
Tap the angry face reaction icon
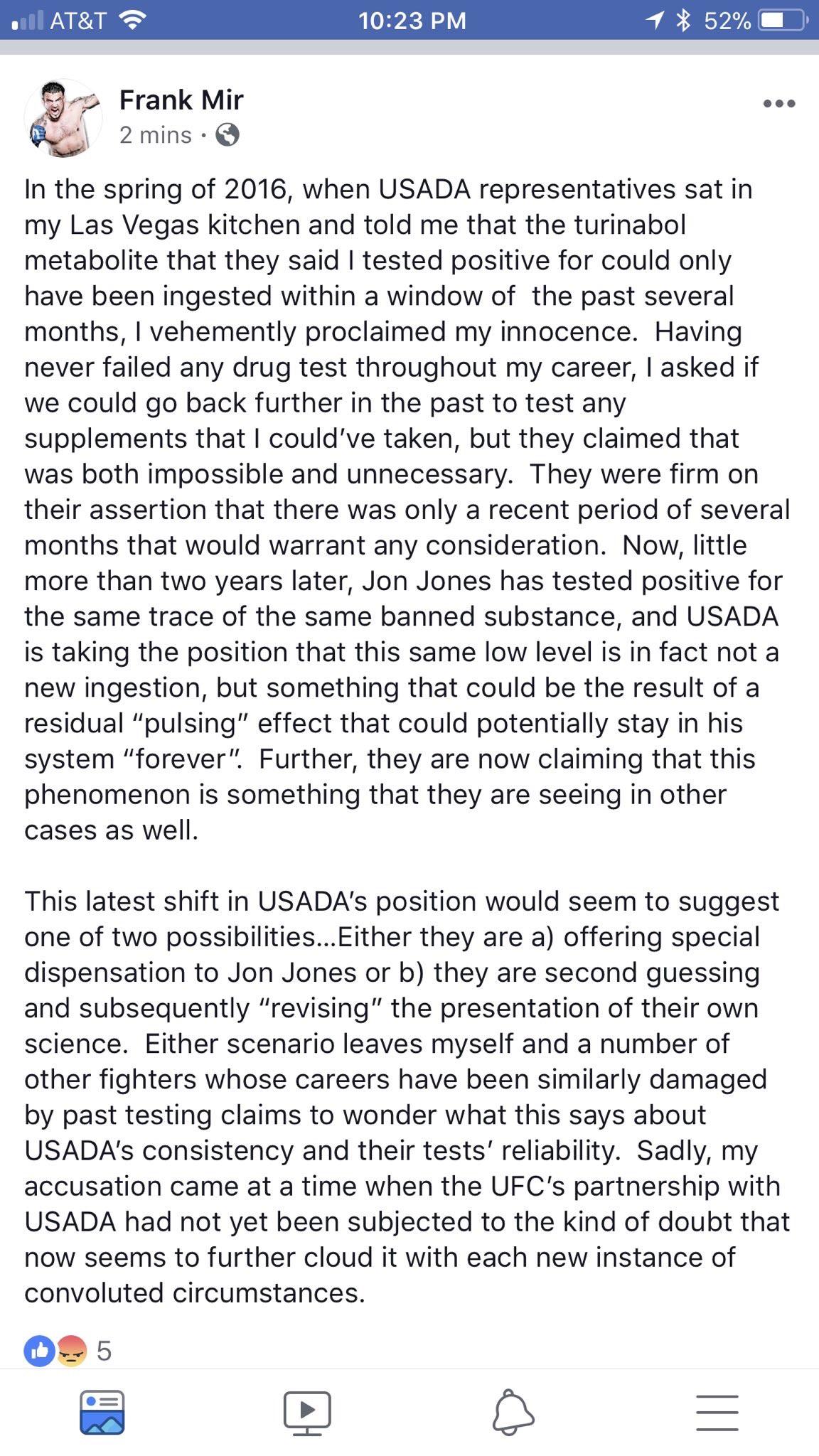tap(71, 1351)
